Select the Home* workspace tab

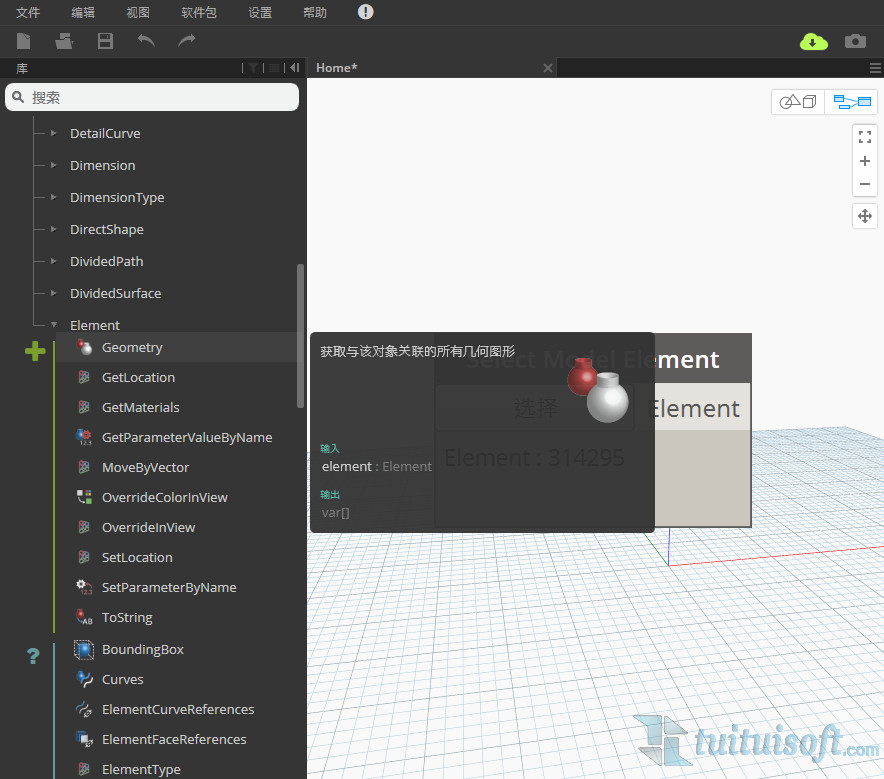[337, 68]
